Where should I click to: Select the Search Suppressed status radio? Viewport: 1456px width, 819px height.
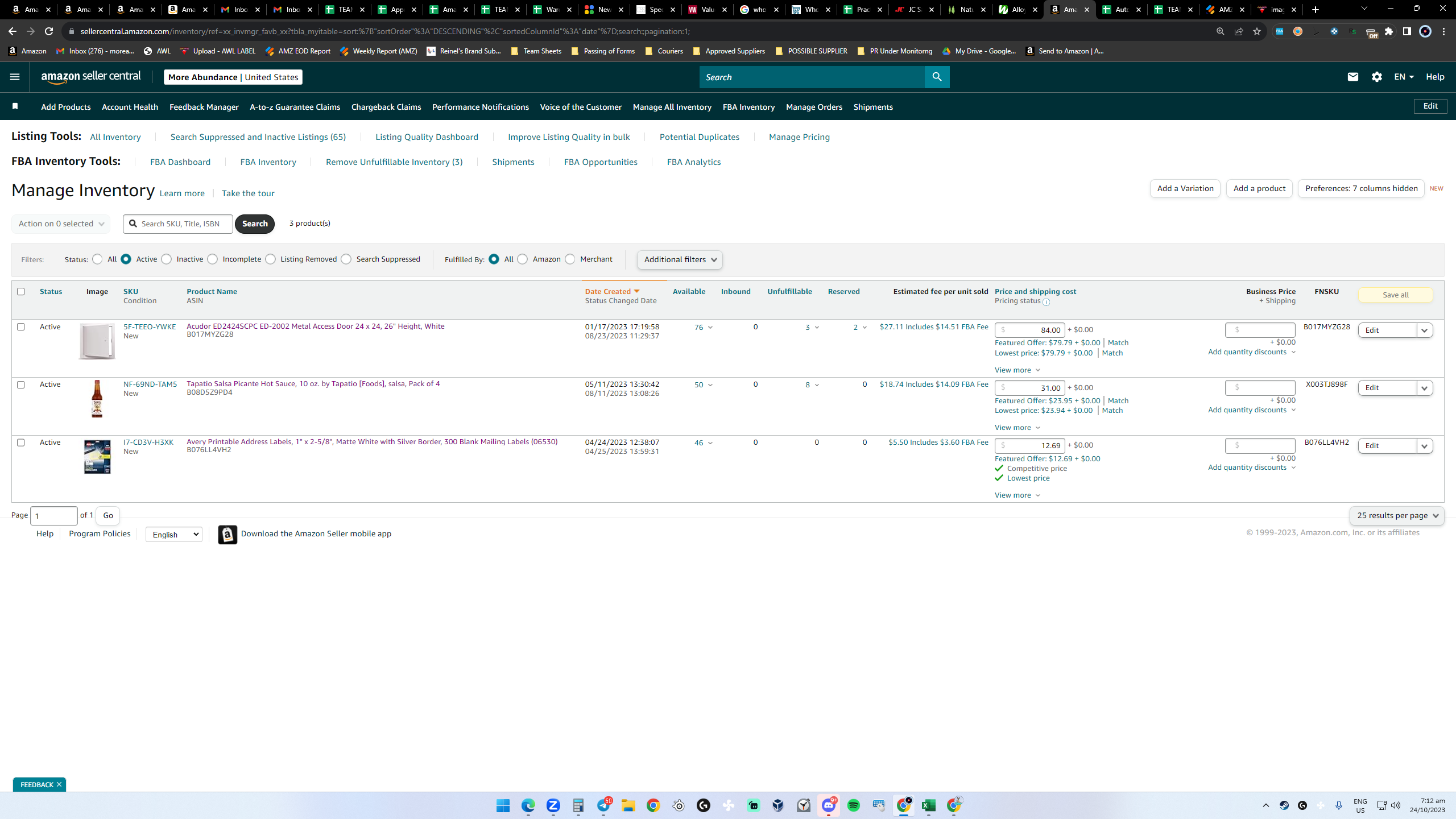tap(346, 259)
